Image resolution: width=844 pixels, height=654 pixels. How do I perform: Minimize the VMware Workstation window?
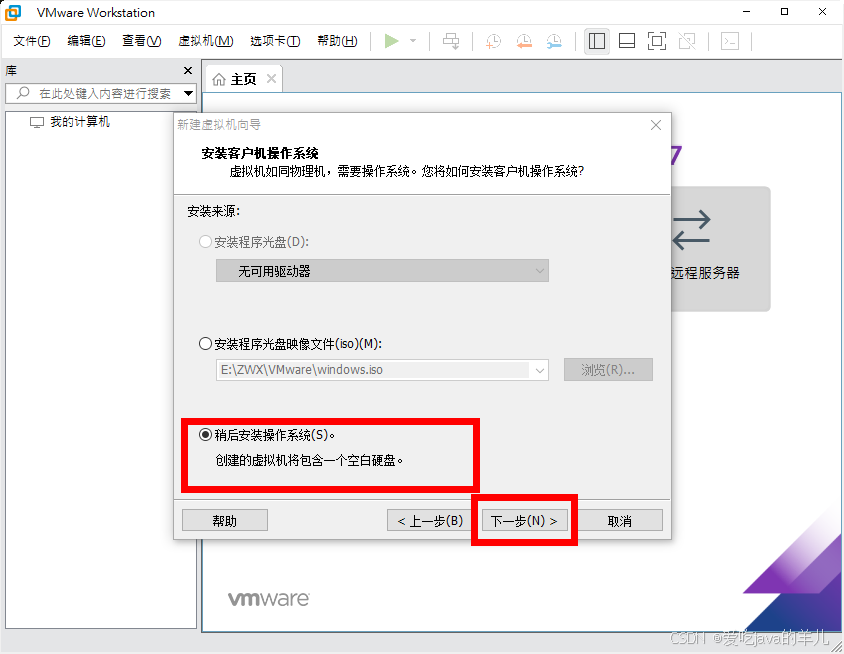coord(747,12)
